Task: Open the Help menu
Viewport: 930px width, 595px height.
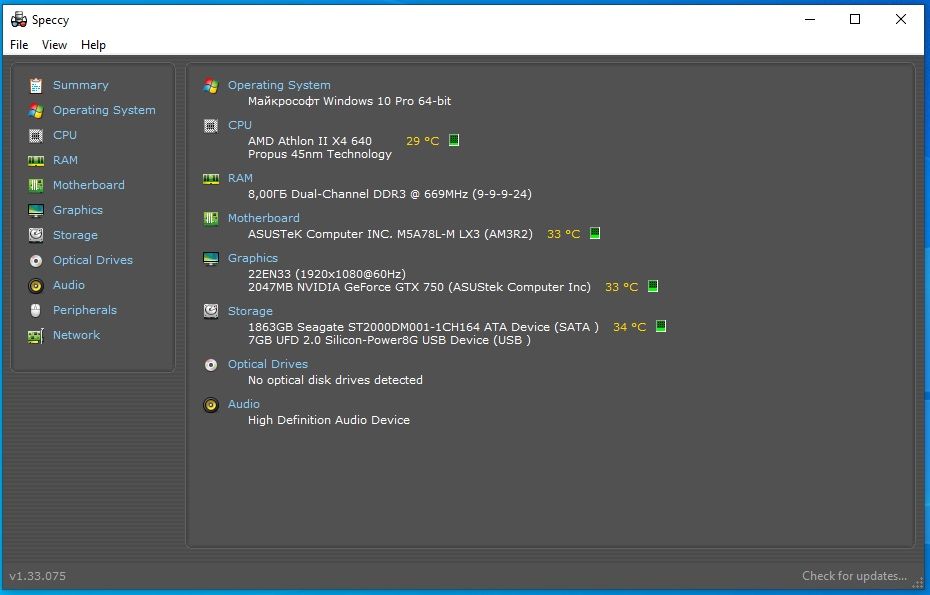Action: click(x=93, y=44)
